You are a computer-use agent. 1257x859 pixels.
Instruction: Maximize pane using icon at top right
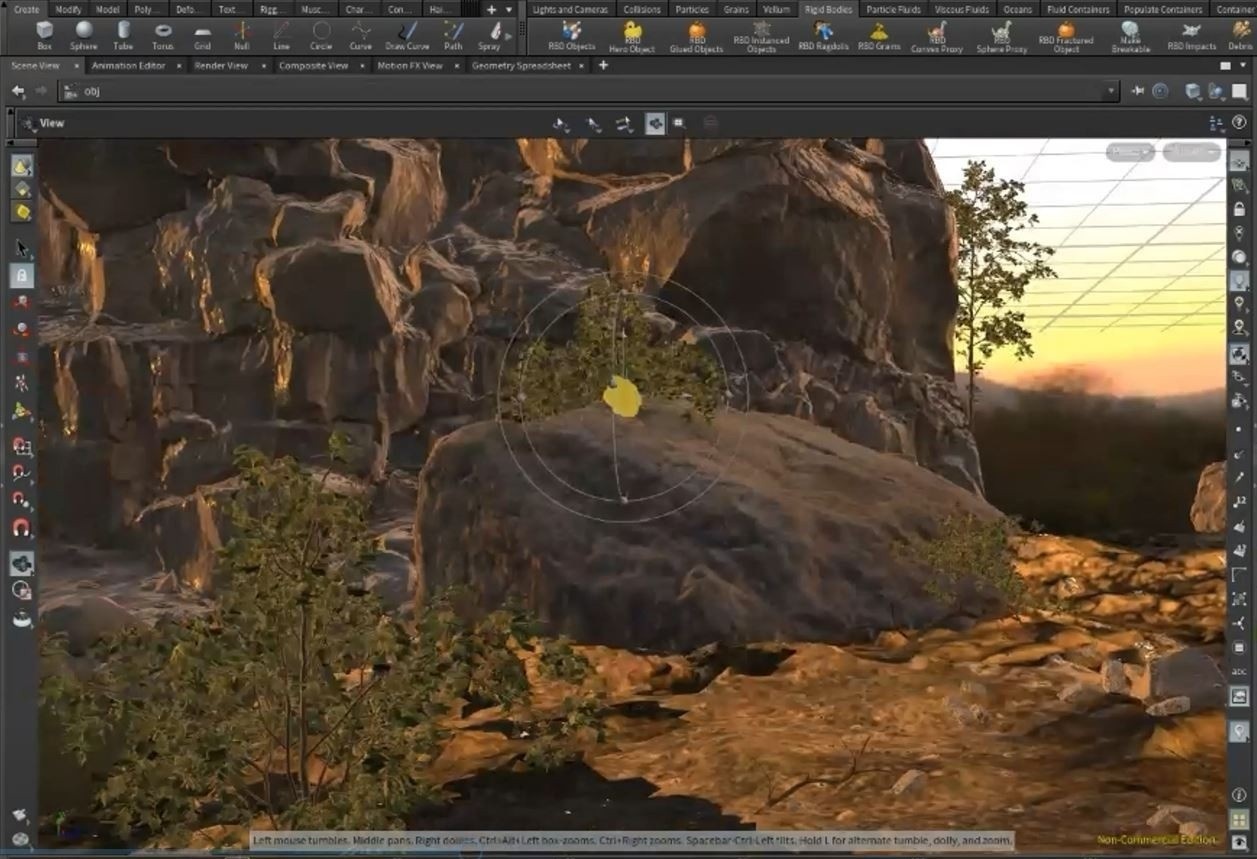[x=1226, y=65]
